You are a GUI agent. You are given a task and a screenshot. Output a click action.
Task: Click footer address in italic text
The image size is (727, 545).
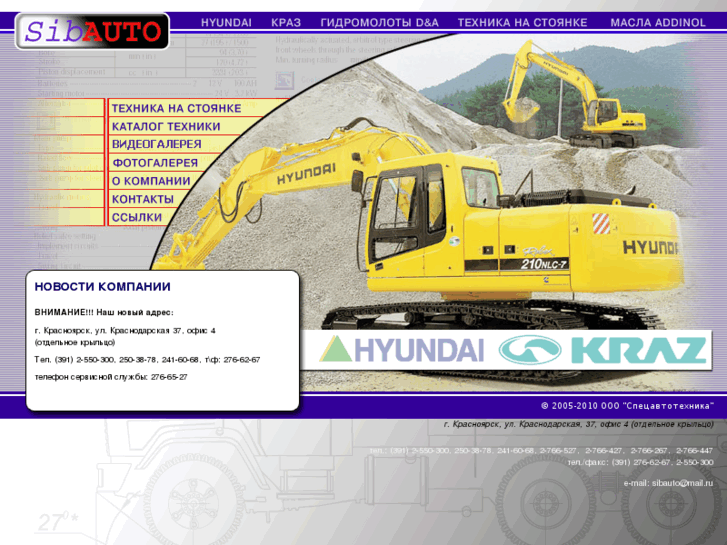[x=579, y=424]
